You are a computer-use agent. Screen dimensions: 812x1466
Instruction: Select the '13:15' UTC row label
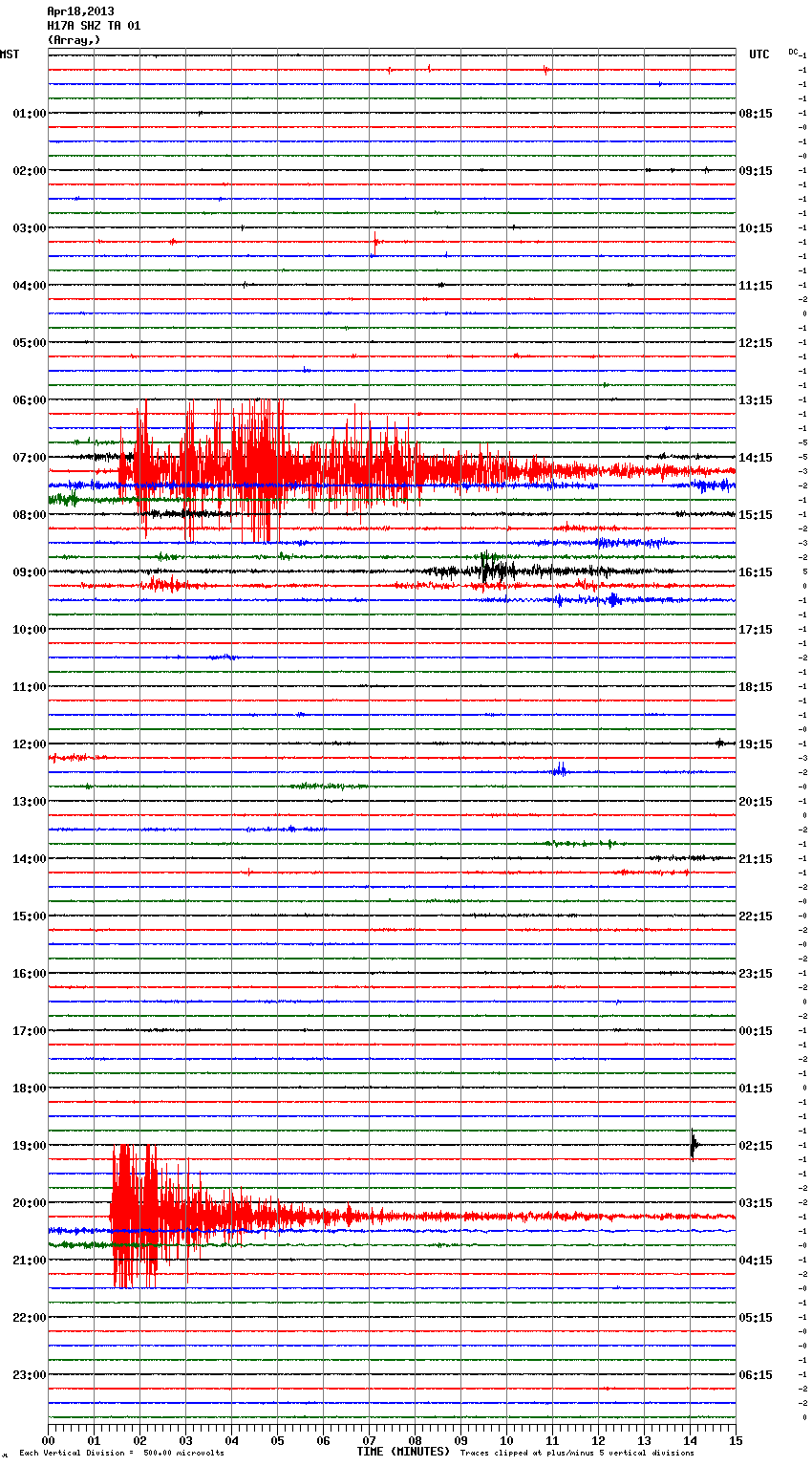click(756, 400)
